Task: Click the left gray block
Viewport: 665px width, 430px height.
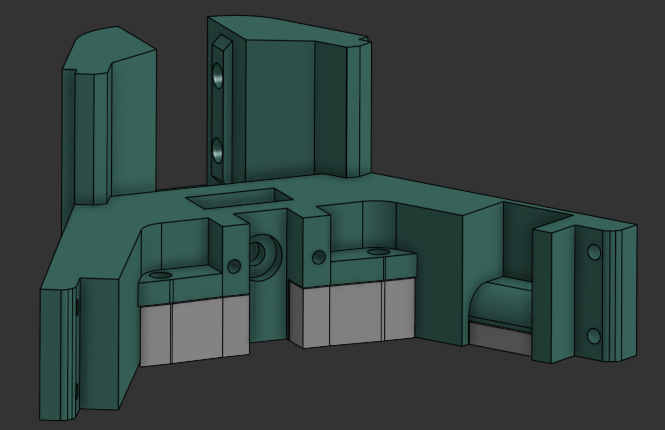Action: [x=194, y=332]
